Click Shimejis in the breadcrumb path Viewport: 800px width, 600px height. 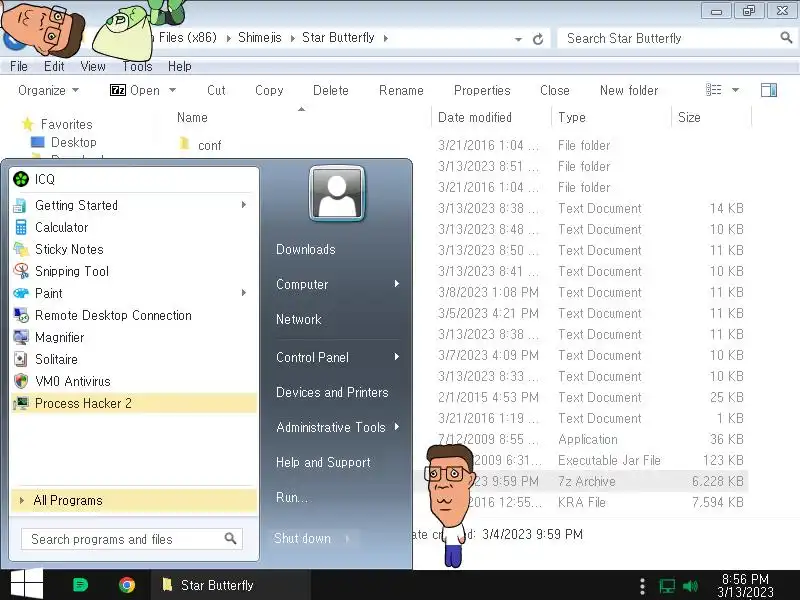pyautogui.click(x=260, y=38)
